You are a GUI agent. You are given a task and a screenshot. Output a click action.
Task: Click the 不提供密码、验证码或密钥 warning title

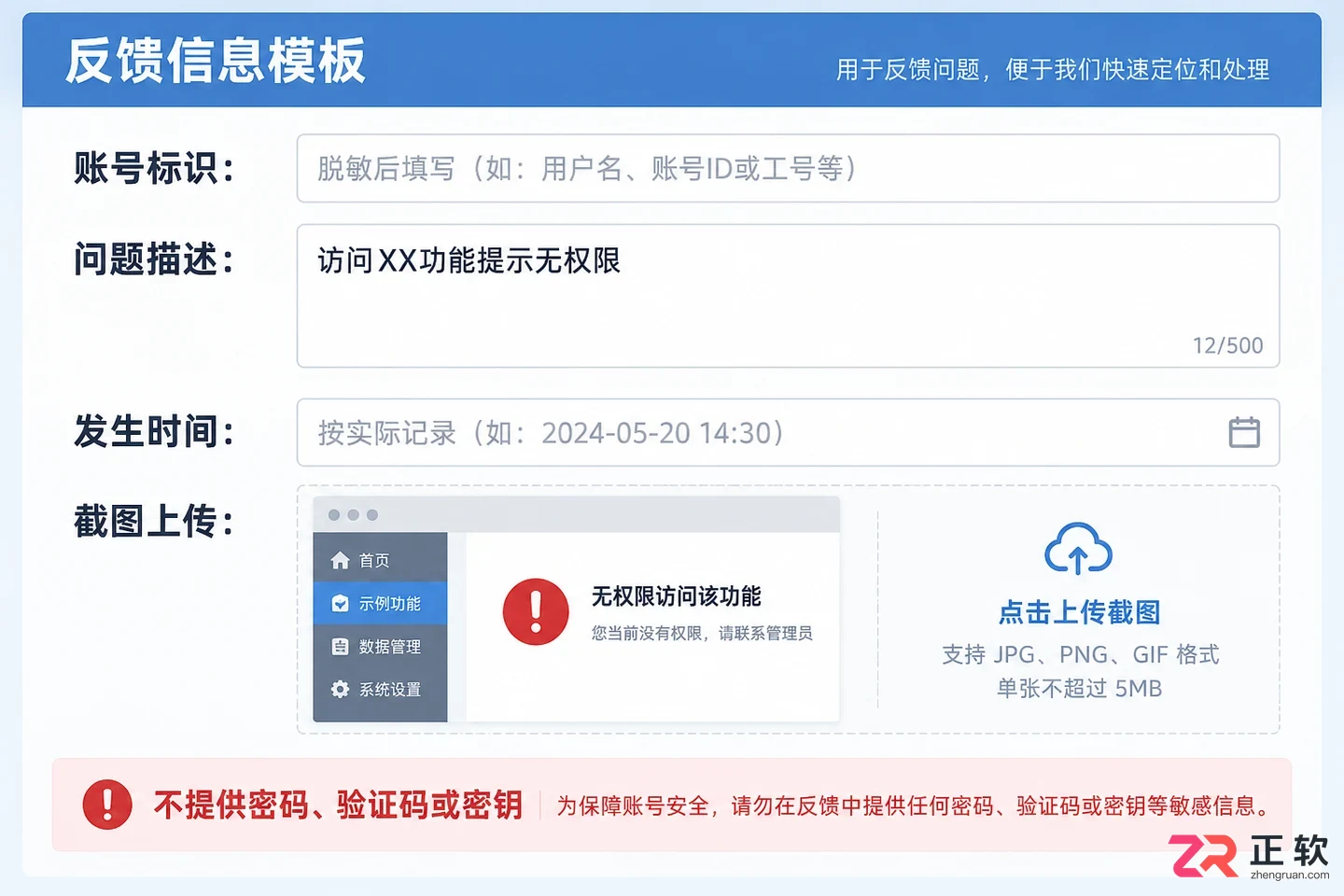[x=338, y=805]
